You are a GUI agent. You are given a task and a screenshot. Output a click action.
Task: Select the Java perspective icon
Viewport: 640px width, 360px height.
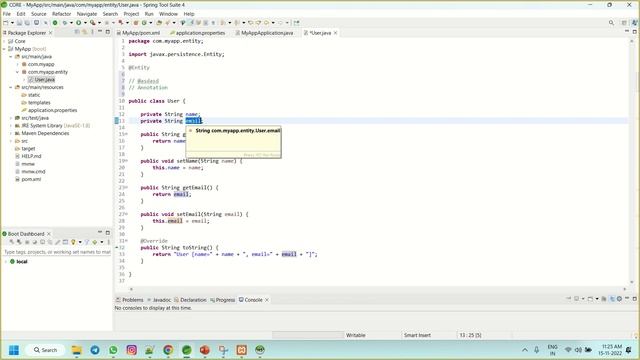(634, 23)
